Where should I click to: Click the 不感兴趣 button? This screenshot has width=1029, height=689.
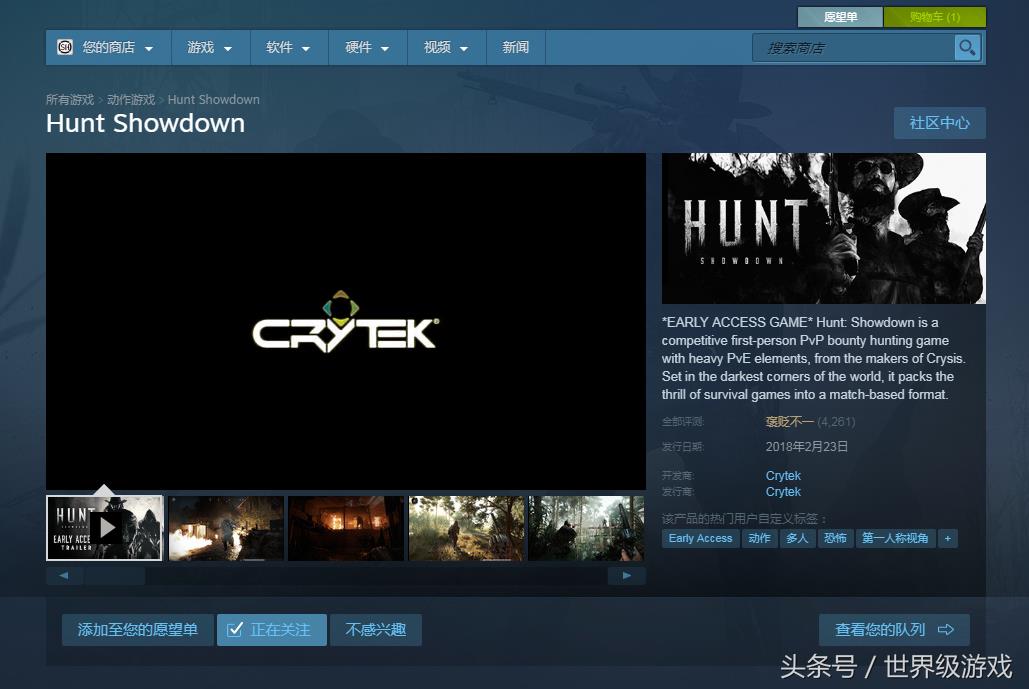point(375,630)
